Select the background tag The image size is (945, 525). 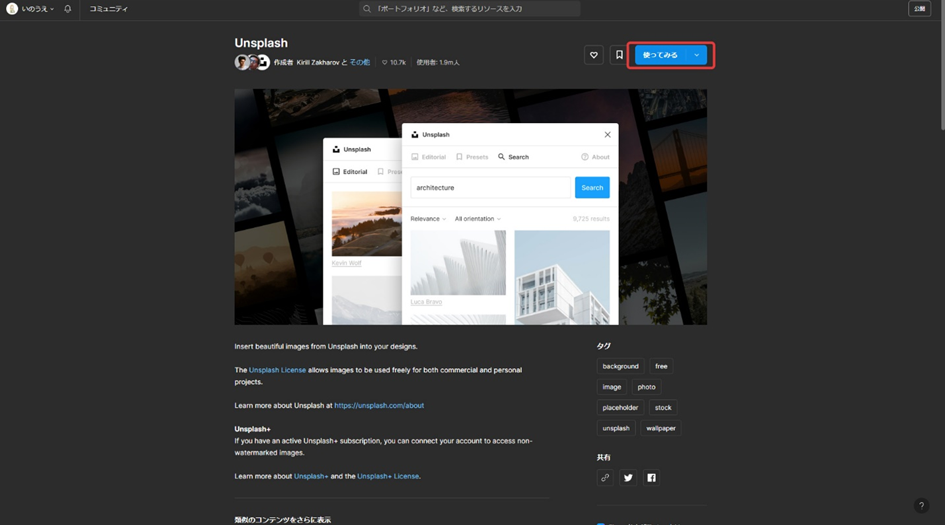[620, 366]
